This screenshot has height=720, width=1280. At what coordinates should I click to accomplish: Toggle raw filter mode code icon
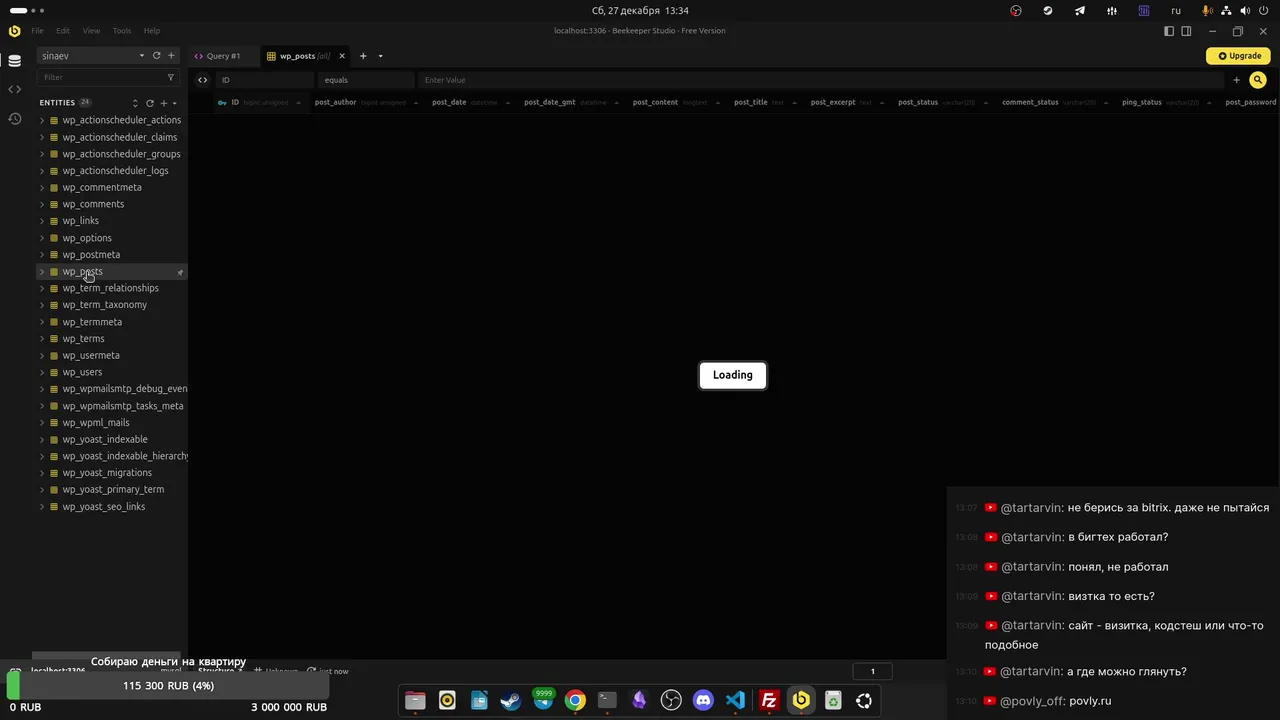203,80
